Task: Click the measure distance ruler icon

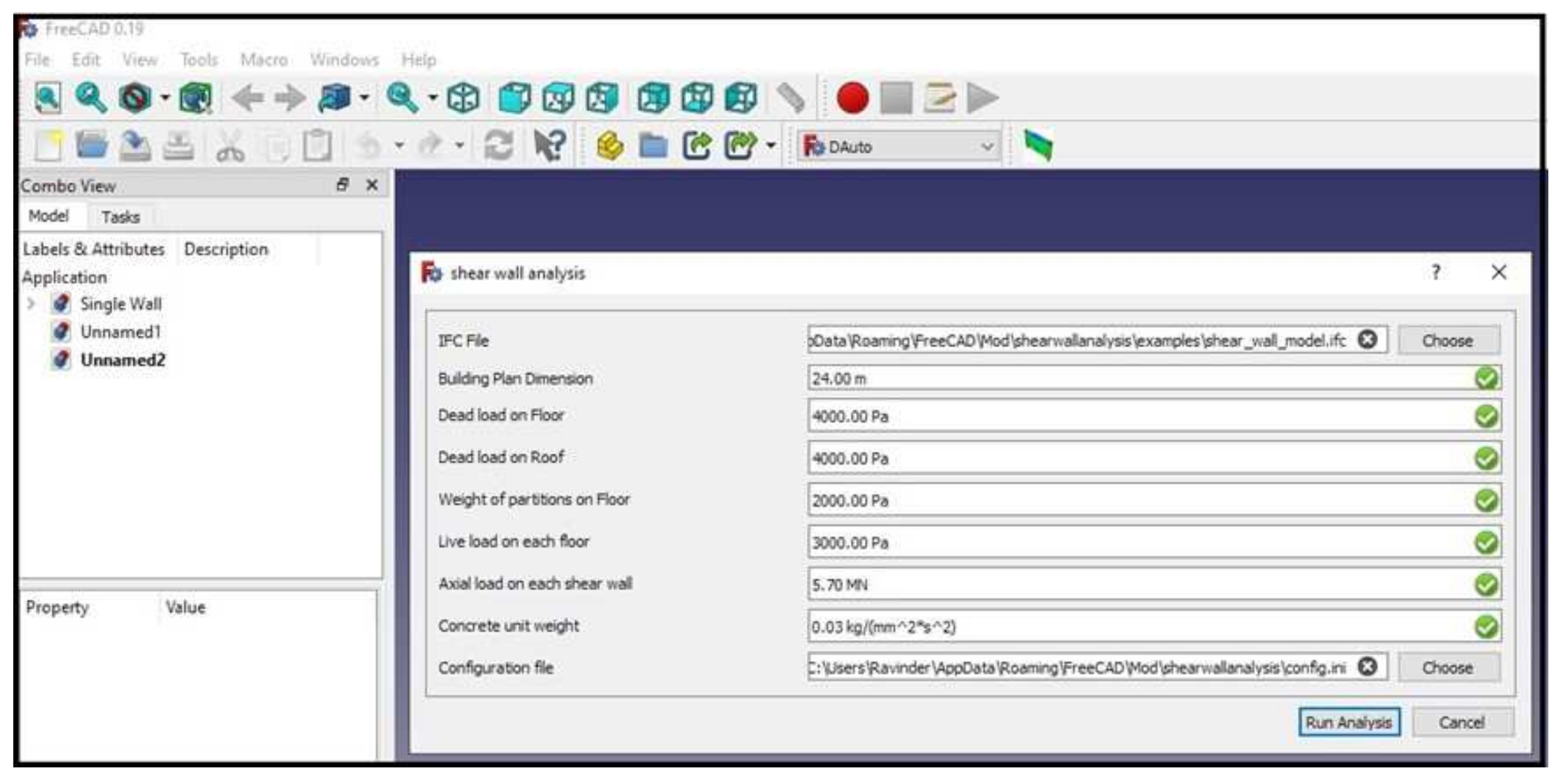Action: [791, 97]
